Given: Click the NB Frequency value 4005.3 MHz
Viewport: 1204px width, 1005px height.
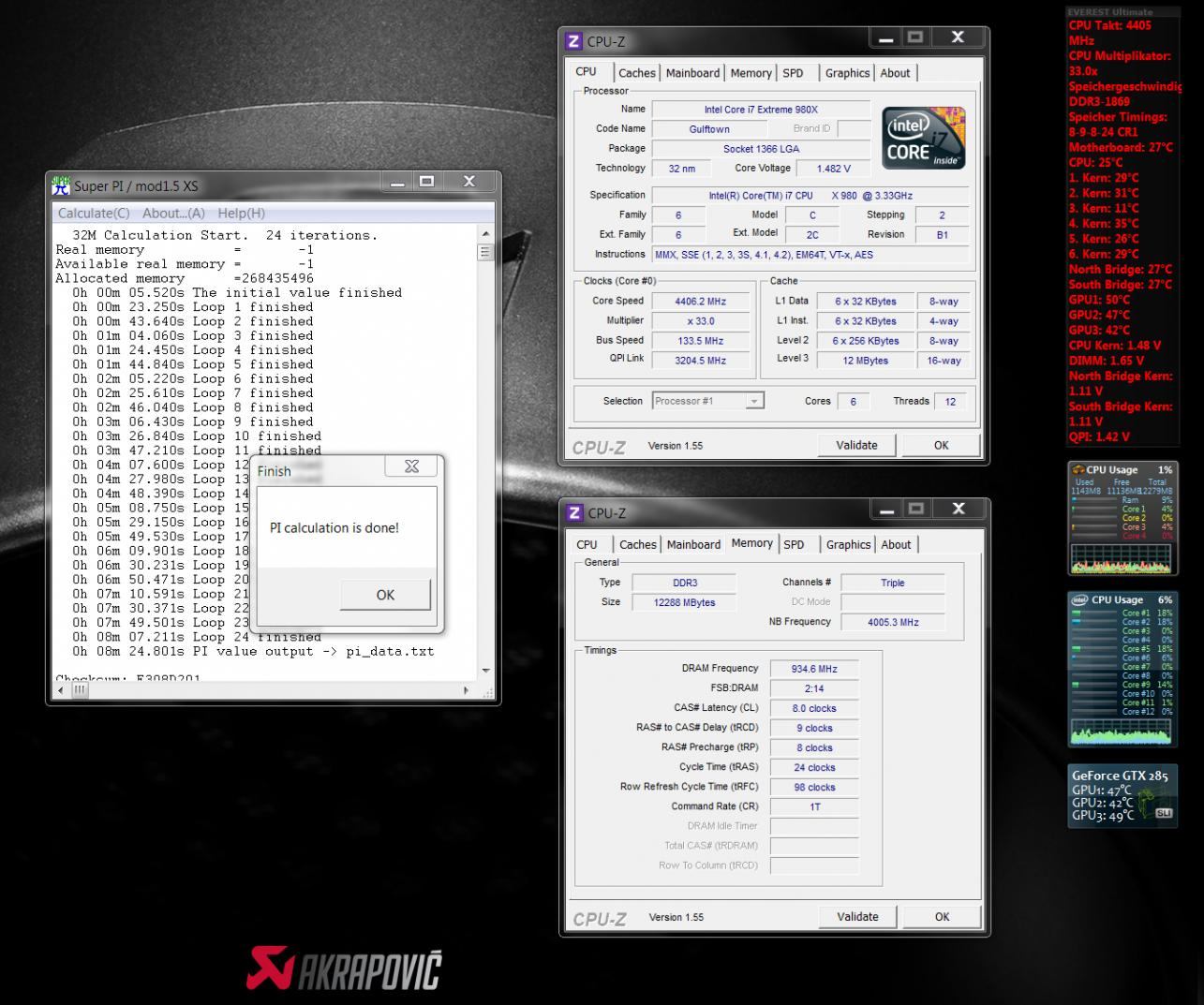Looking at the screenshot, I should point(892,622).
